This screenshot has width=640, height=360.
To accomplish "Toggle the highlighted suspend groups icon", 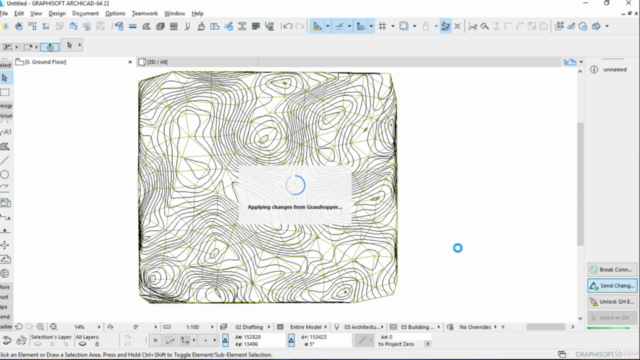I will tap(446, 26).
